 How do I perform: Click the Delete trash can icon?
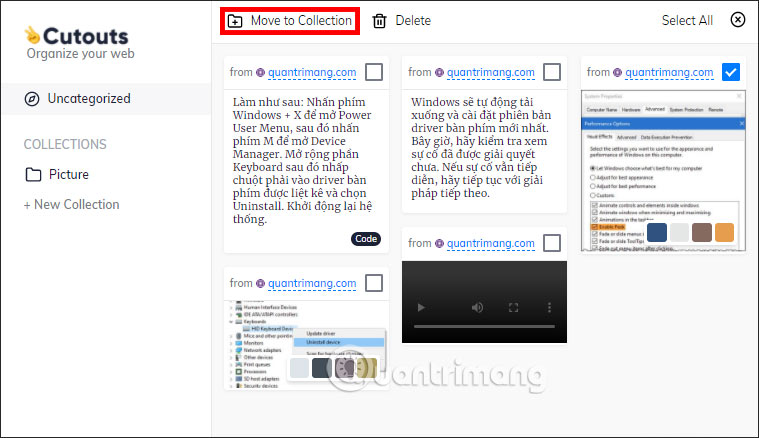380,21
